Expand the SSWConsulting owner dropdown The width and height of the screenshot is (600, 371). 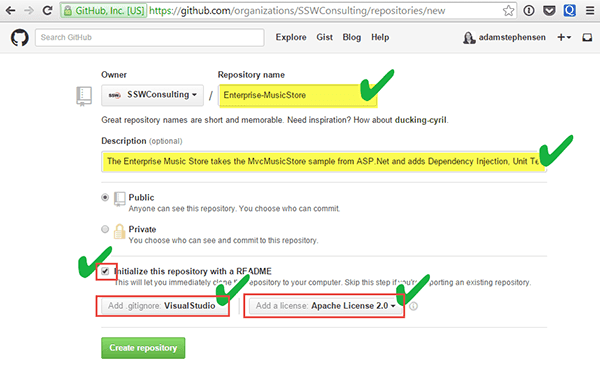tap(152, 95)
